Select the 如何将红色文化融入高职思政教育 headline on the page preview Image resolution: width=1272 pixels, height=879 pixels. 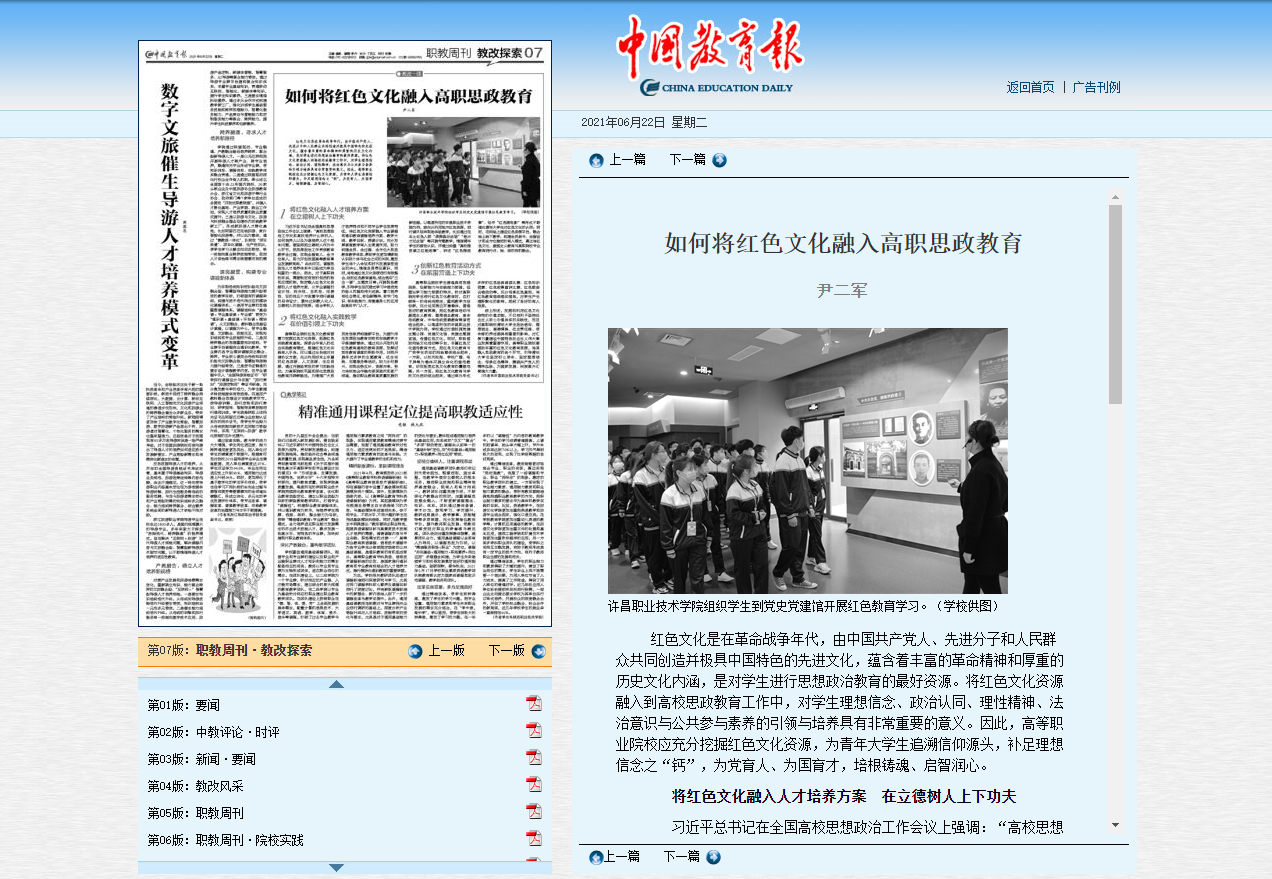tap(408, 97)
